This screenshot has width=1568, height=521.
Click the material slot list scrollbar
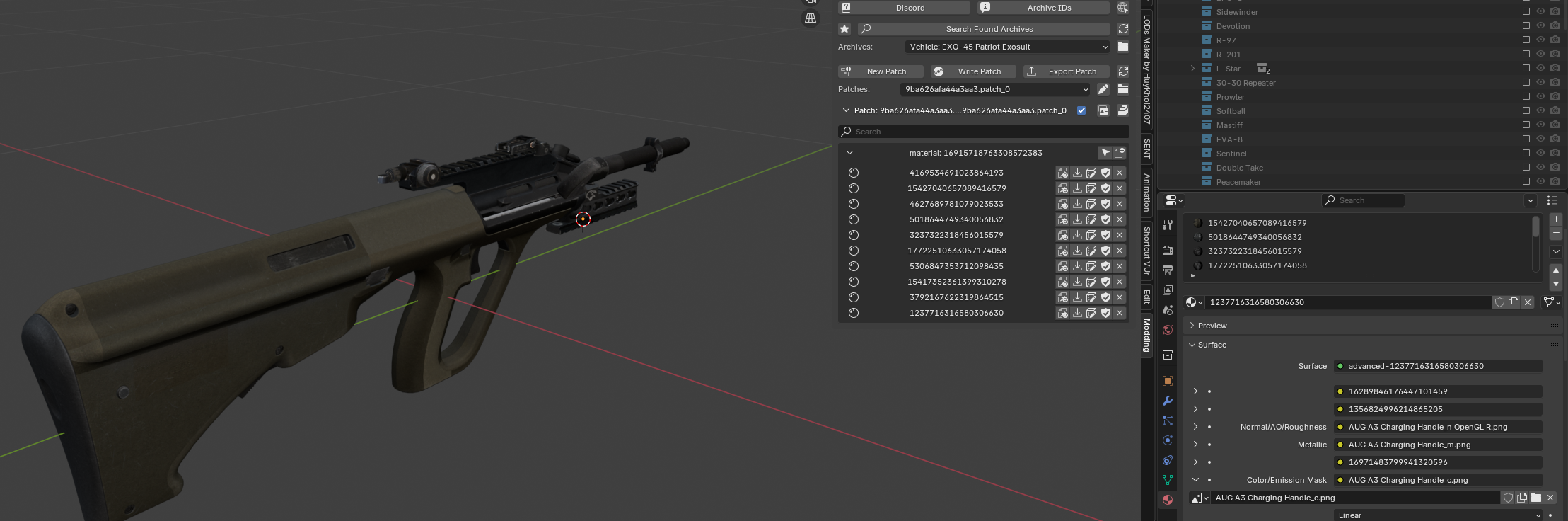pos(1535,227)
